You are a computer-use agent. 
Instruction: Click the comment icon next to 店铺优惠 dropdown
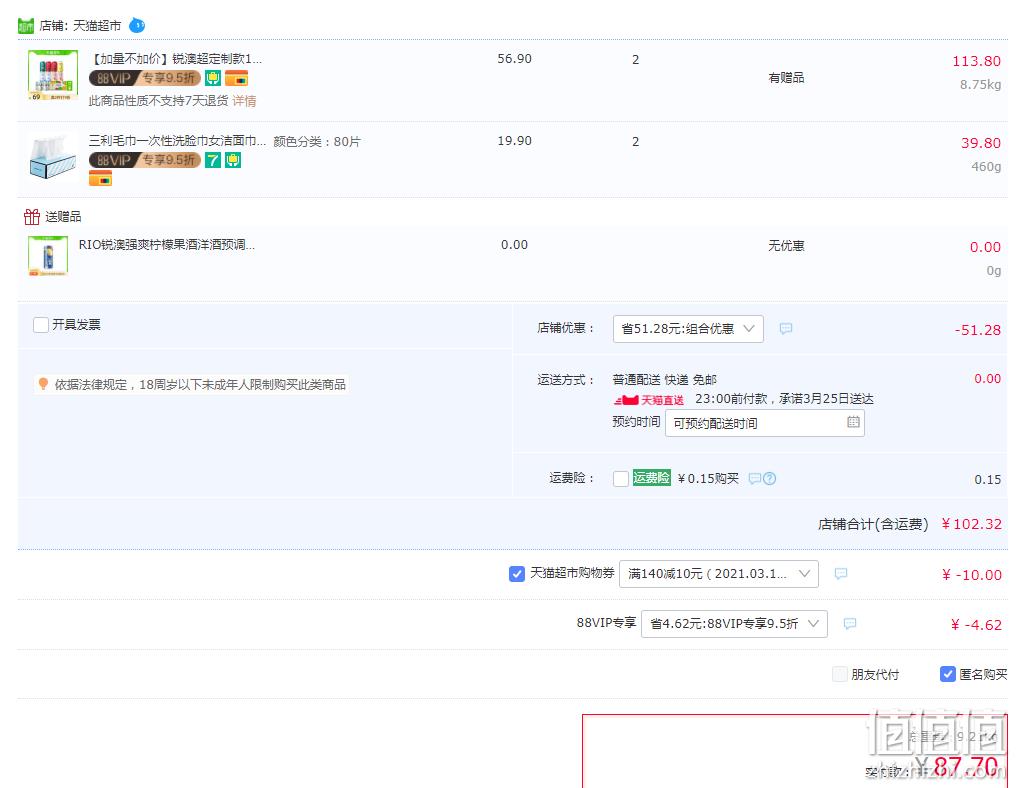point(786,329)
